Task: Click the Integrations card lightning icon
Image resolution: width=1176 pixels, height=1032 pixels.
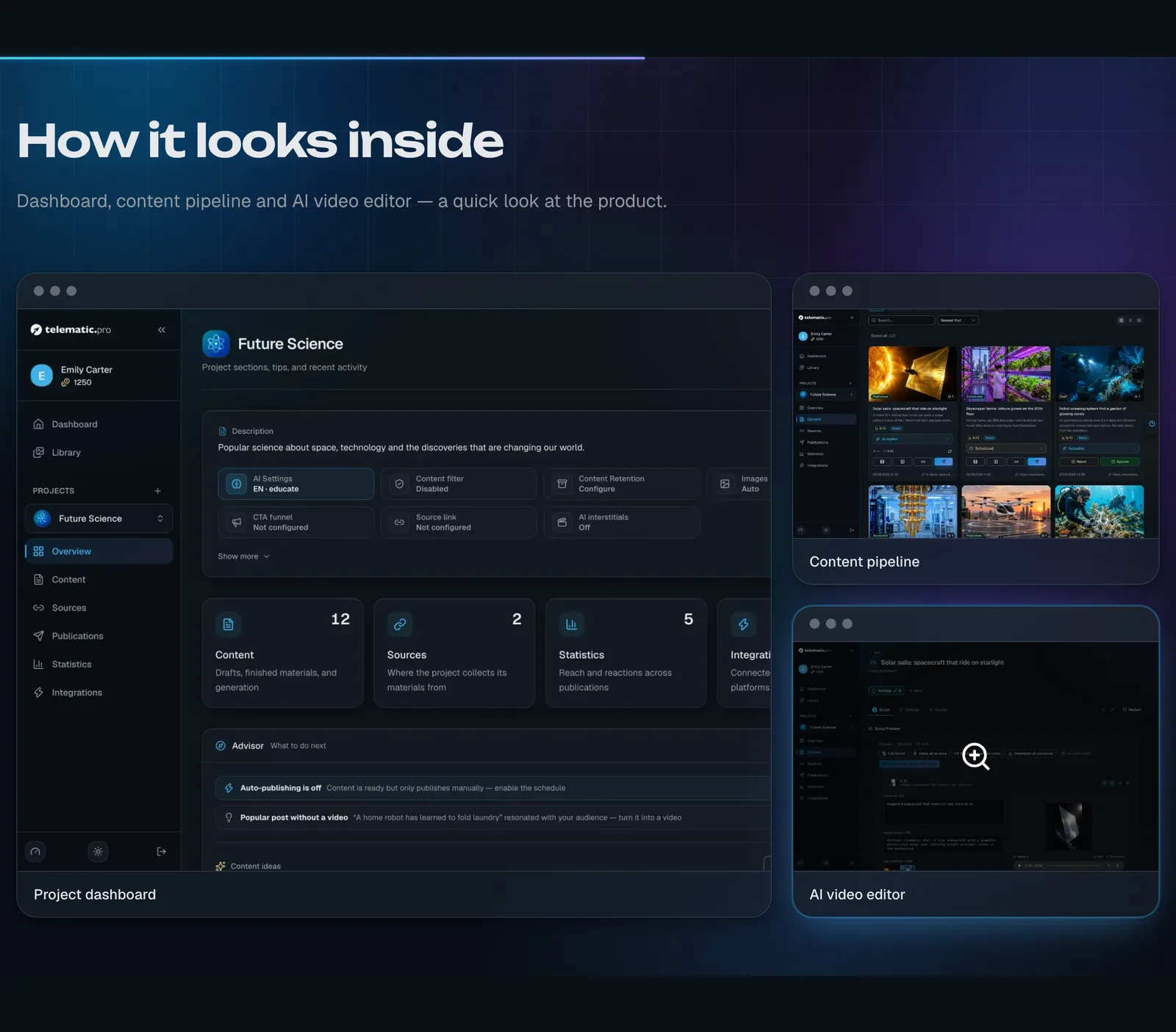Action: tap(743, 624)
